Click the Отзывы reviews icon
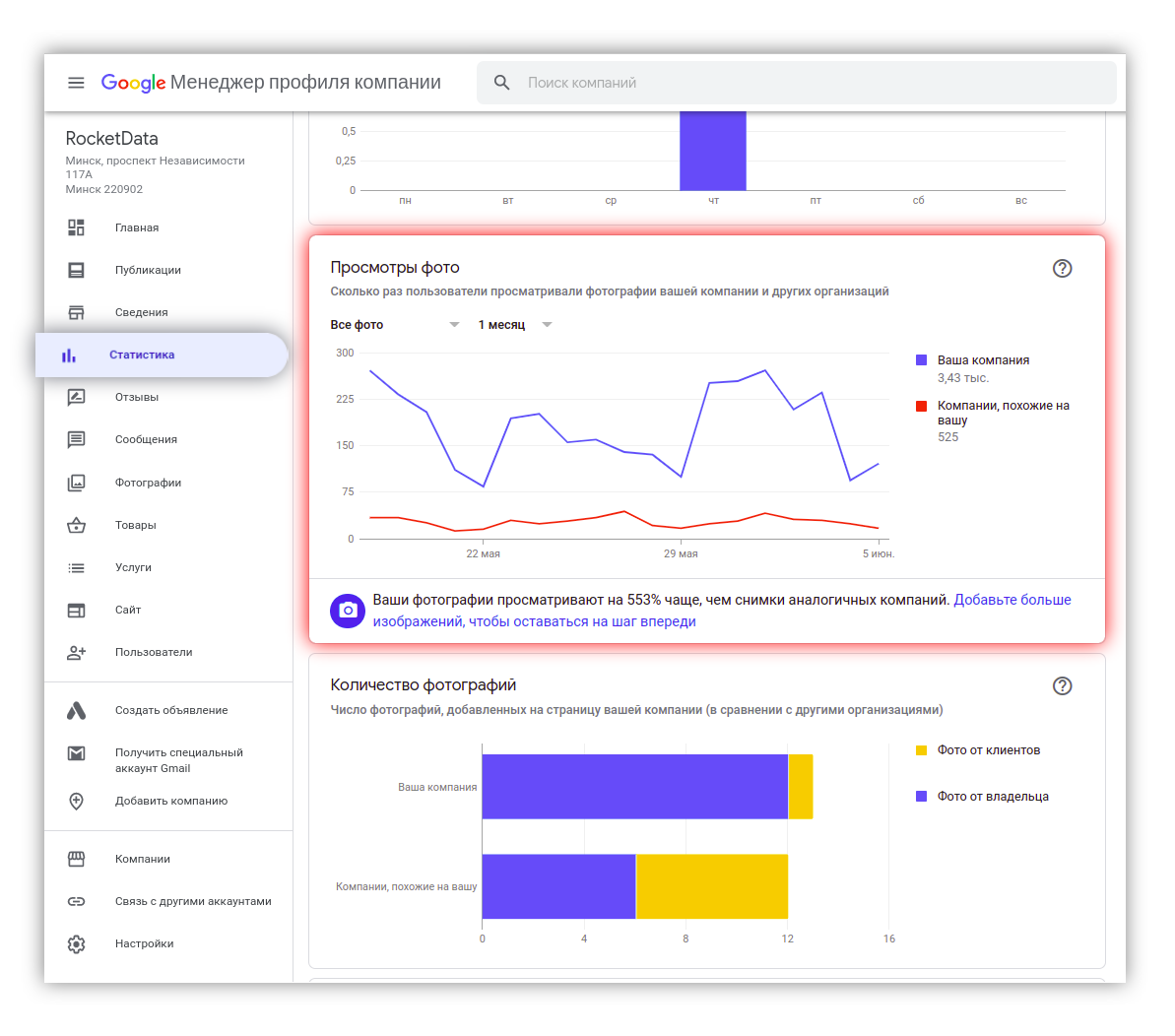Screen dimensions: 1175x1036 [x=76, y=398]
